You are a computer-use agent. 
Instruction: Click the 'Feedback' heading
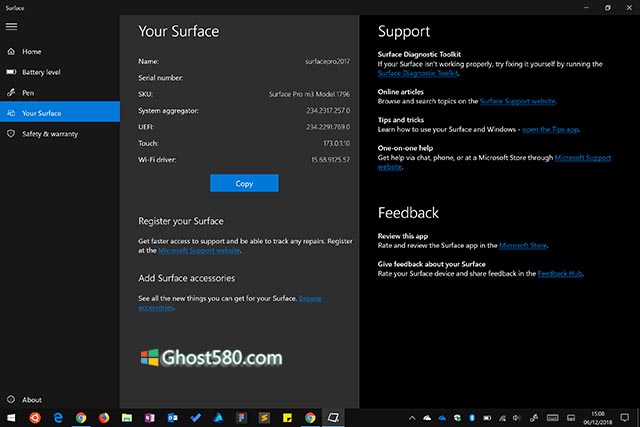[x=408, y=213]
